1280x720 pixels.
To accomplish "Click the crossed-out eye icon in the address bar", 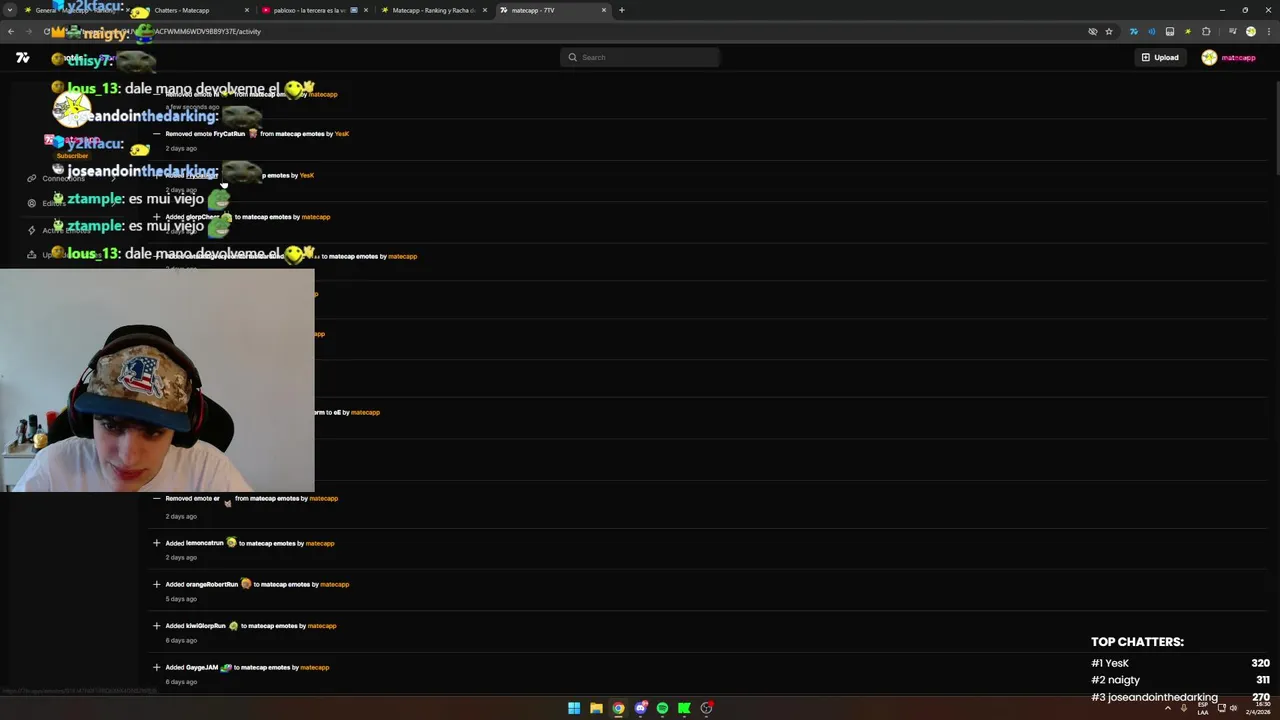I will [x=1093, y=31].
